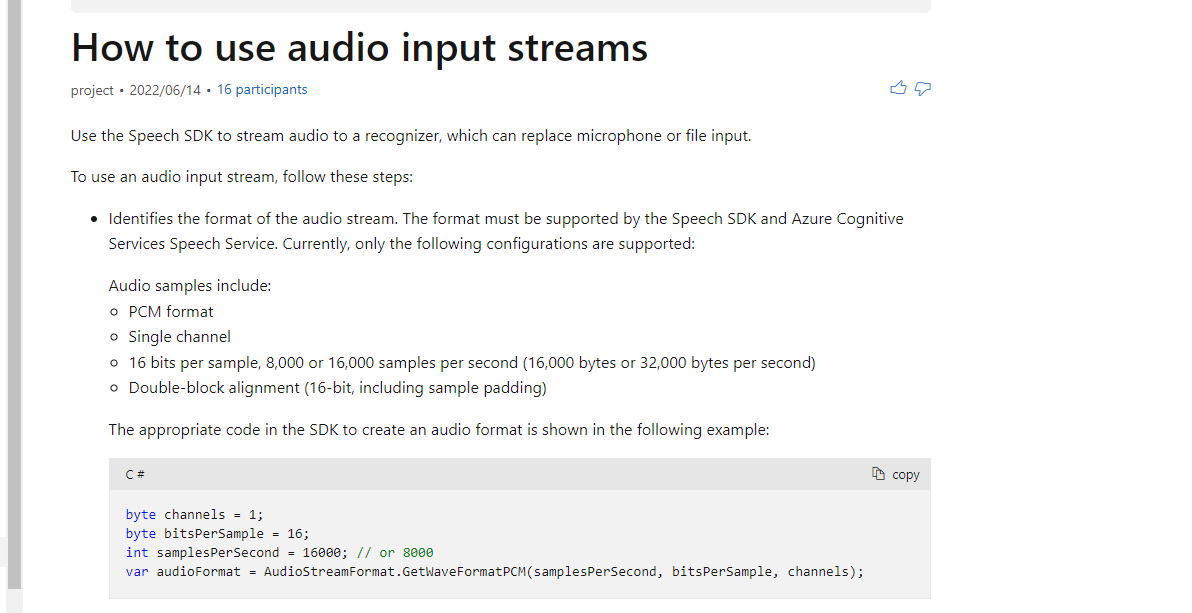This screenshot has height=613, width=1192.
Task: Click the Speech SDK mention in the intro paragraph
Action: pyautogui.click(x=160, y=135)
